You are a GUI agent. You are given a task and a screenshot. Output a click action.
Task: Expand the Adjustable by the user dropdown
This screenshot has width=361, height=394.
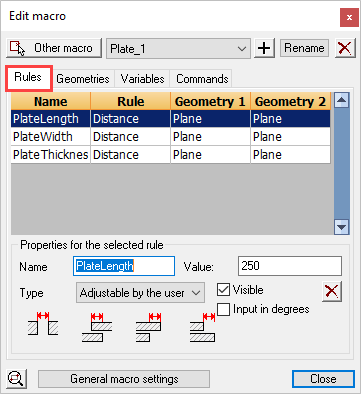pos(140,293)
